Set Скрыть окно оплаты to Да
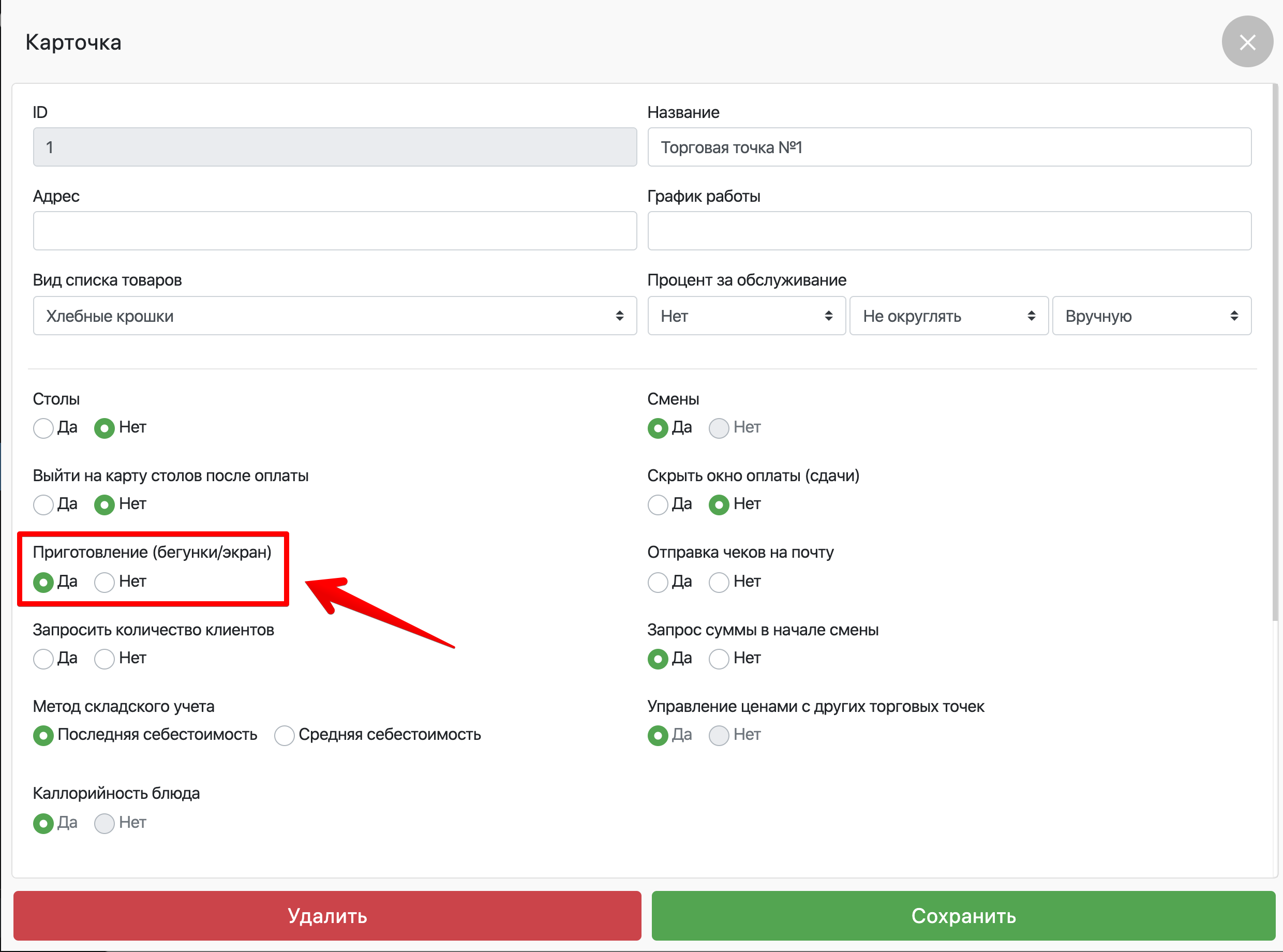Screen dimensions: 1283x952 pos(658,505)
